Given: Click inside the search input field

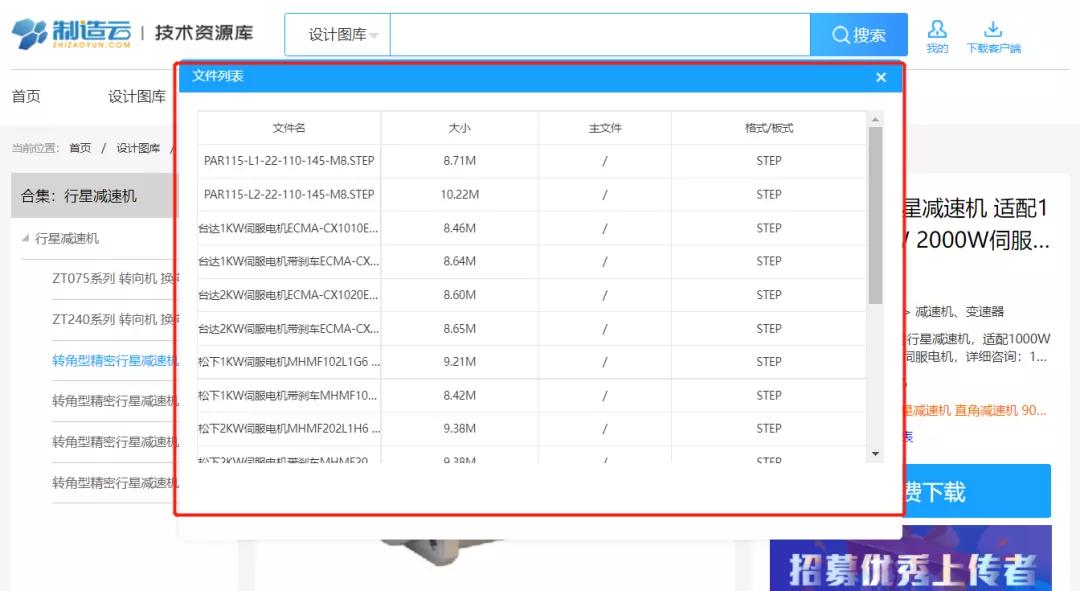Looking at the screenshot, I should pos(600,35).
